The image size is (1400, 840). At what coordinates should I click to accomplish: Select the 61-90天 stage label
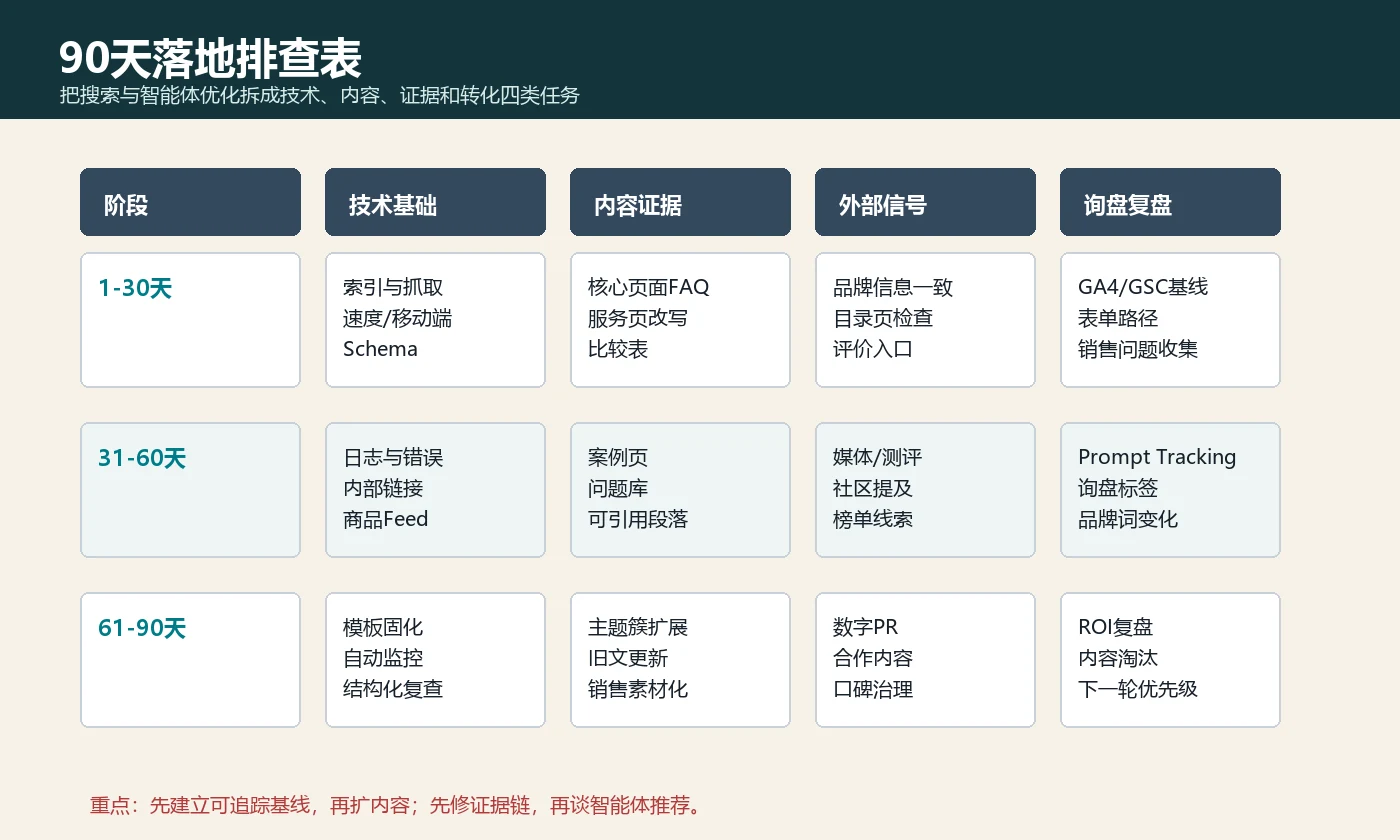142,628
